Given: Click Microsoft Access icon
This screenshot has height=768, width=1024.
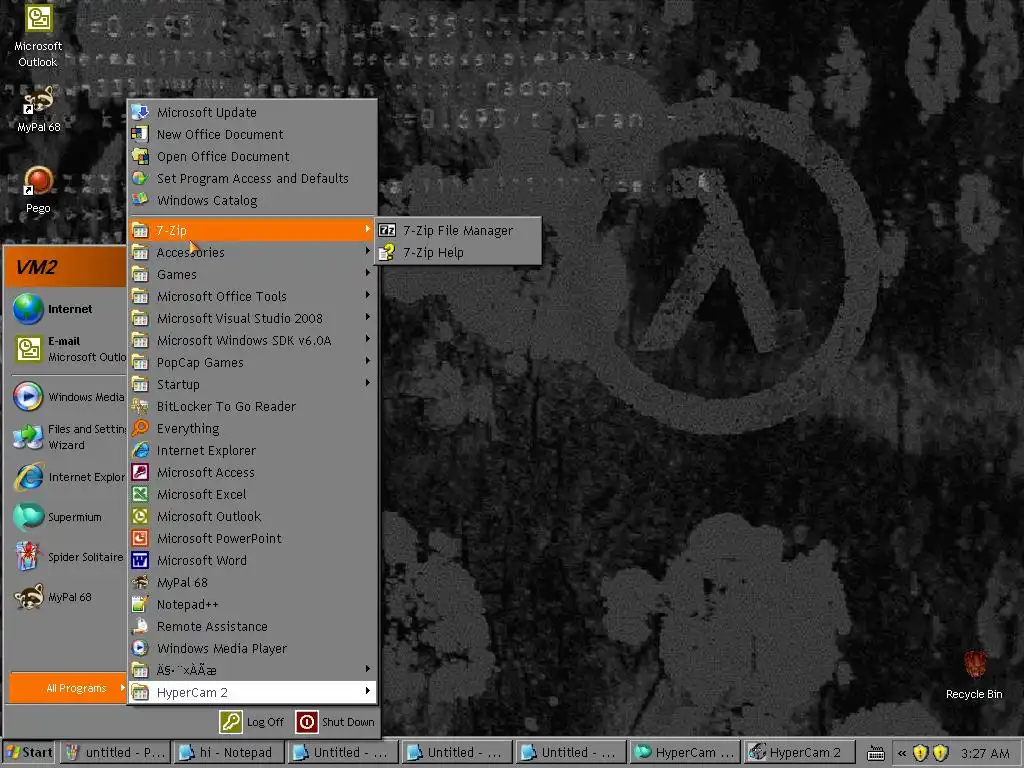Looking at the screenshot, I should 140,472.
